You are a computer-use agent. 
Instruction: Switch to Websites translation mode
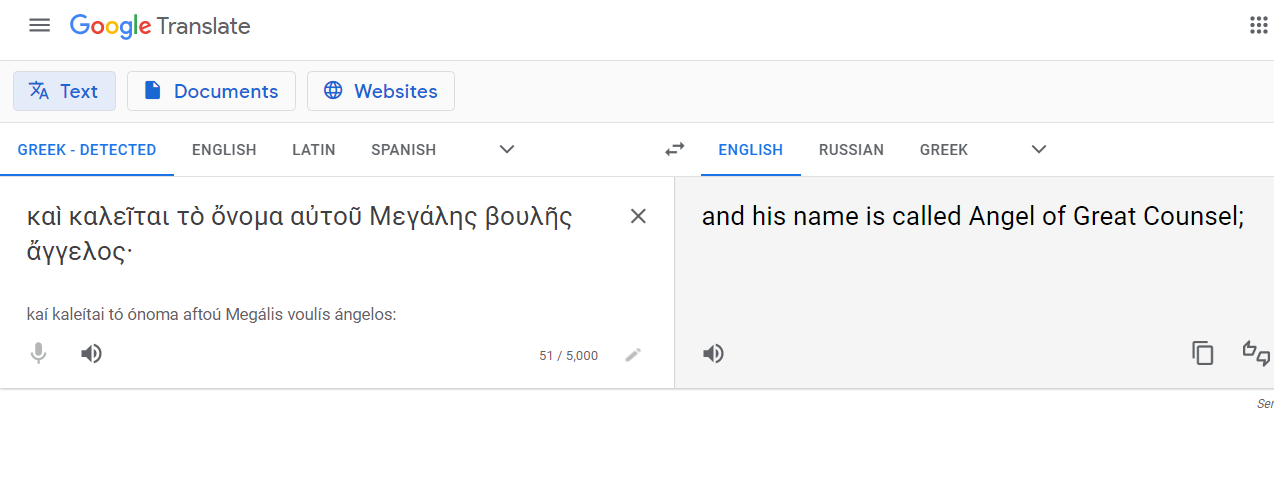pos(381,91)
